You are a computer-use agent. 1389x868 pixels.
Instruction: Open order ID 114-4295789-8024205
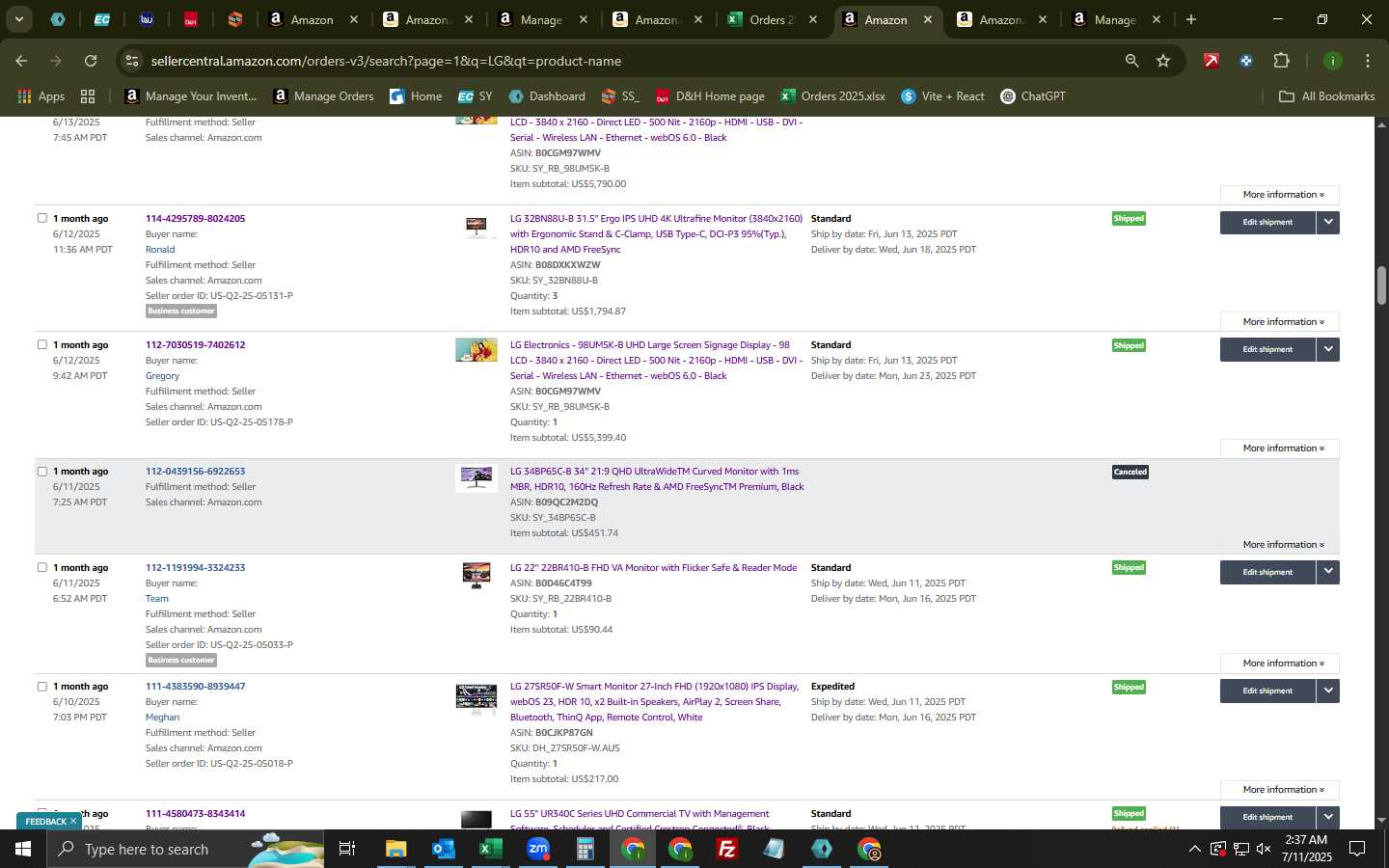(x=195, y=218)
